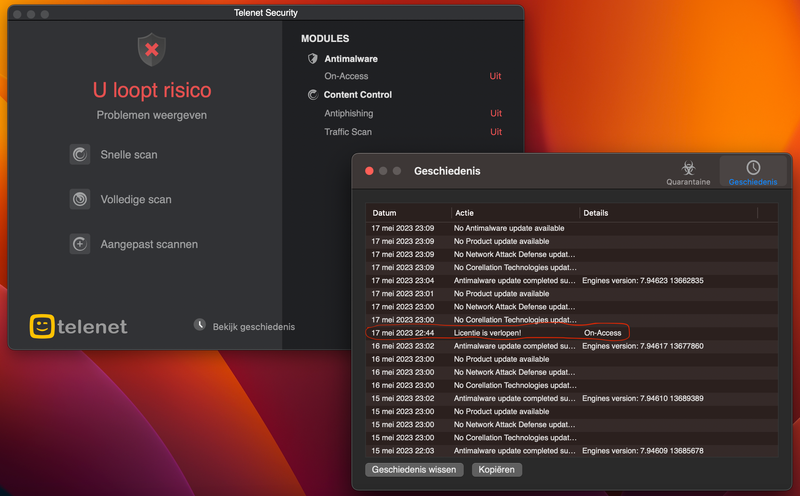Image resolution: width=800 pixels, height=496 pixels.
Task: Open Aangepast scannen
Action: 149,244
